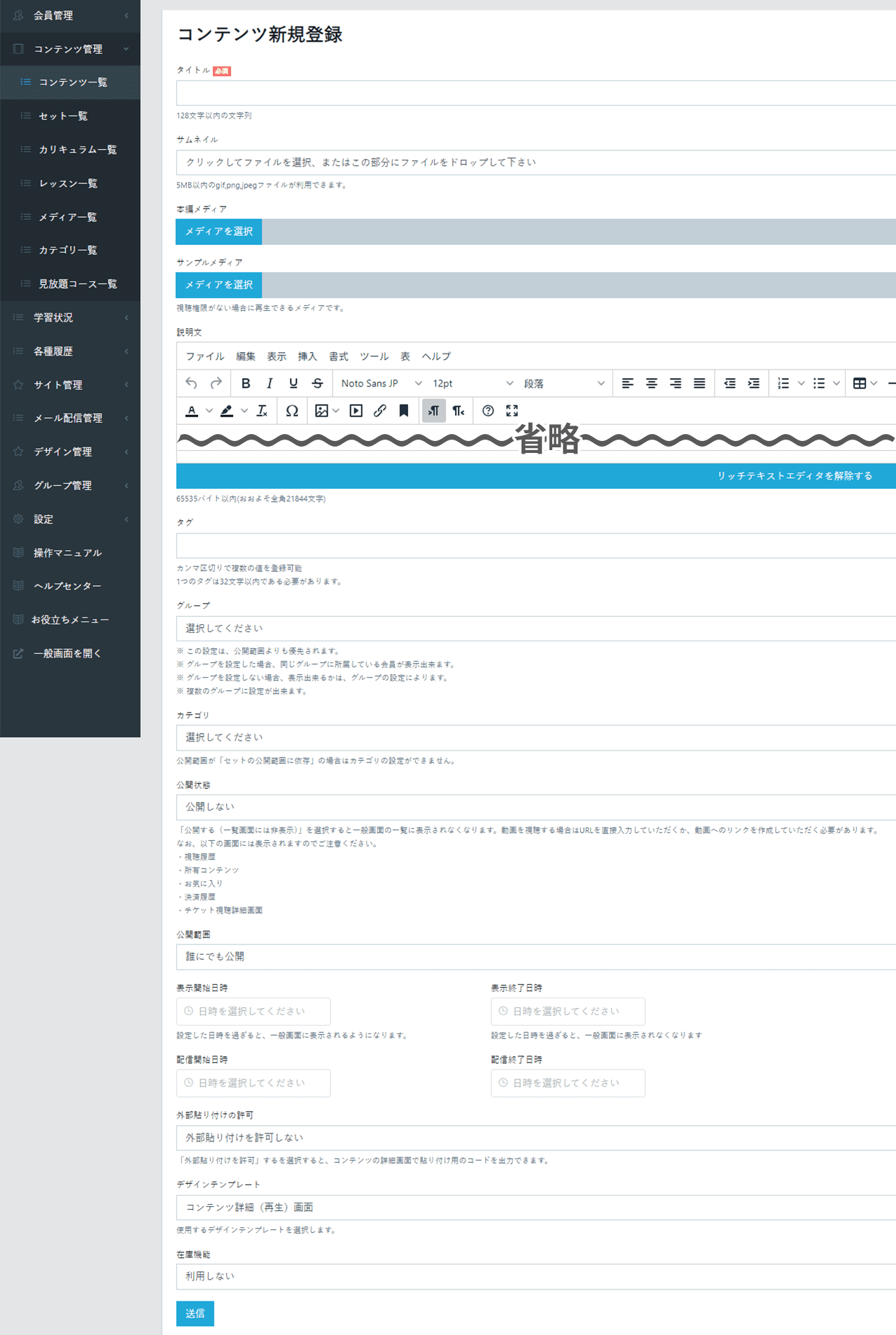Open the 公開範囲 dropdown showing 誰にでも公開
Image resolution: width=896 pixels, height=1335 pixels.
(536, 956)
